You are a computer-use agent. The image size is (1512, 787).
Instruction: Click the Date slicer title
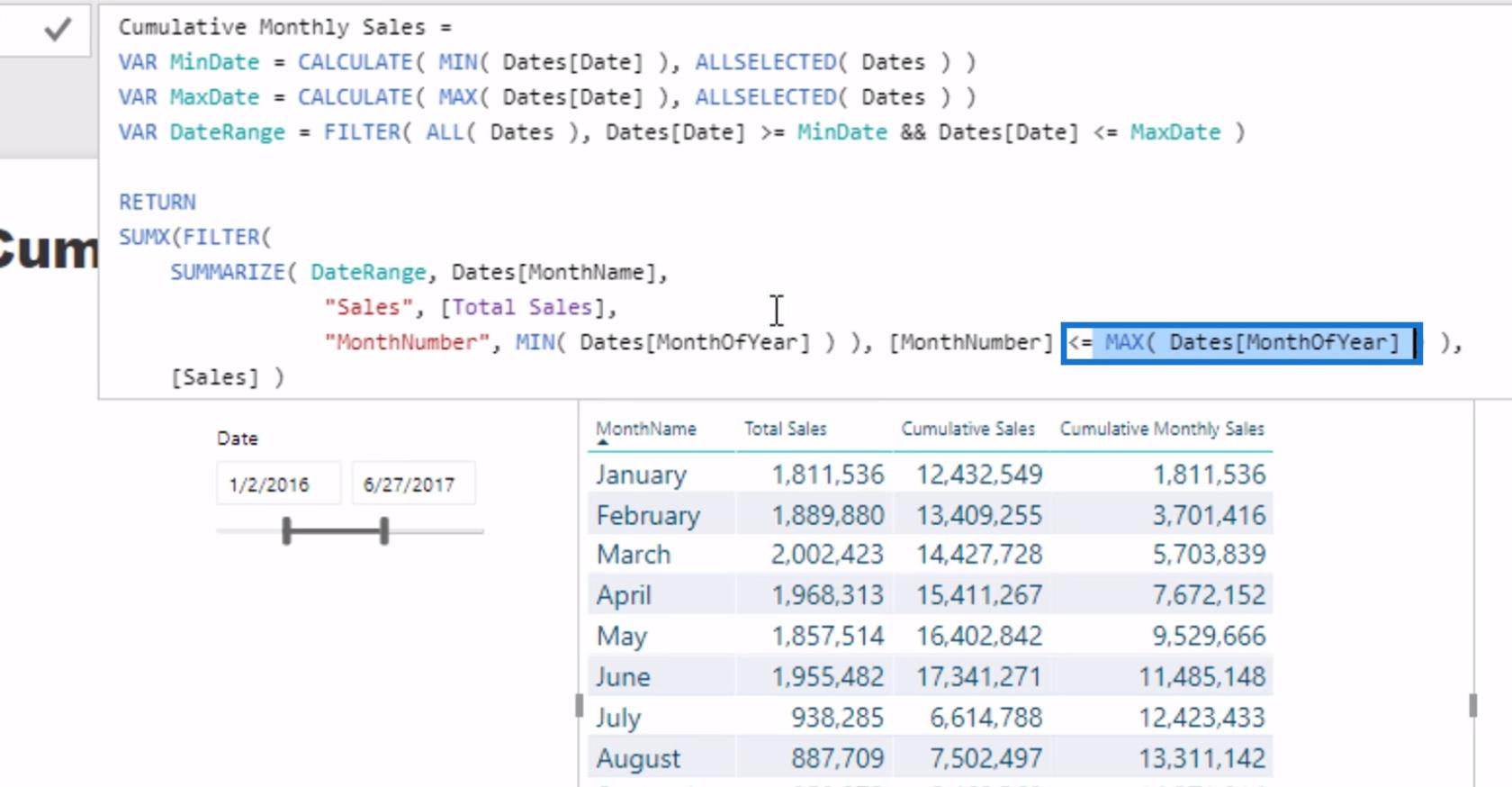(x=238, y=439)
